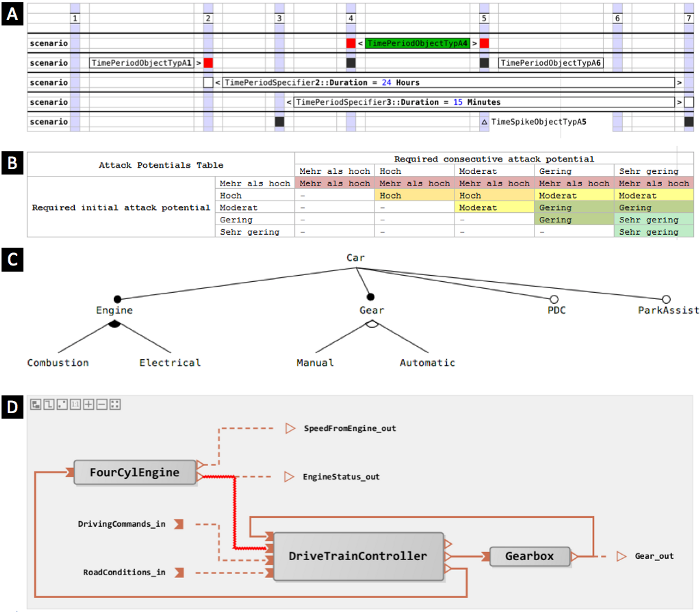Click the Gear feature group node
This screenshot has width=700, height=612.
point(372,298)
